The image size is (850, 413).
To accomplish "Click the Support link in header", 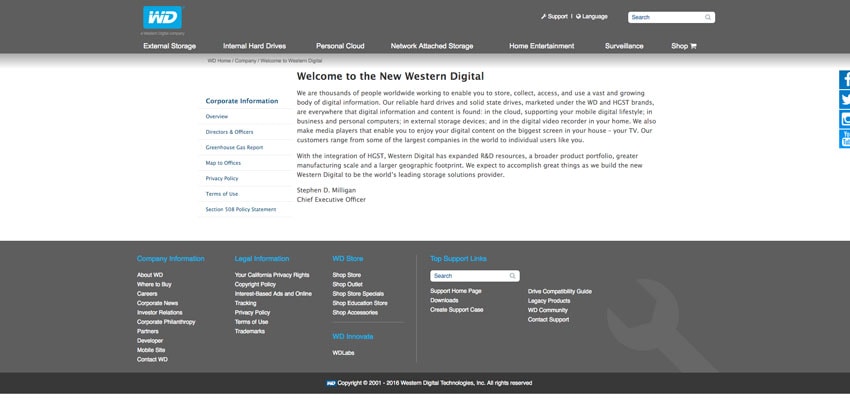I will [557, 17].
